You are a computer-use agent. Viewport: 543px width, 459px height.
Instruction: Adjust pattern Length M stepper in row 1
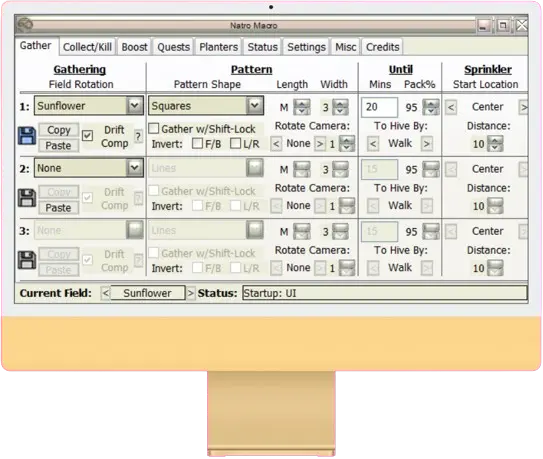[x=302, y=107]
